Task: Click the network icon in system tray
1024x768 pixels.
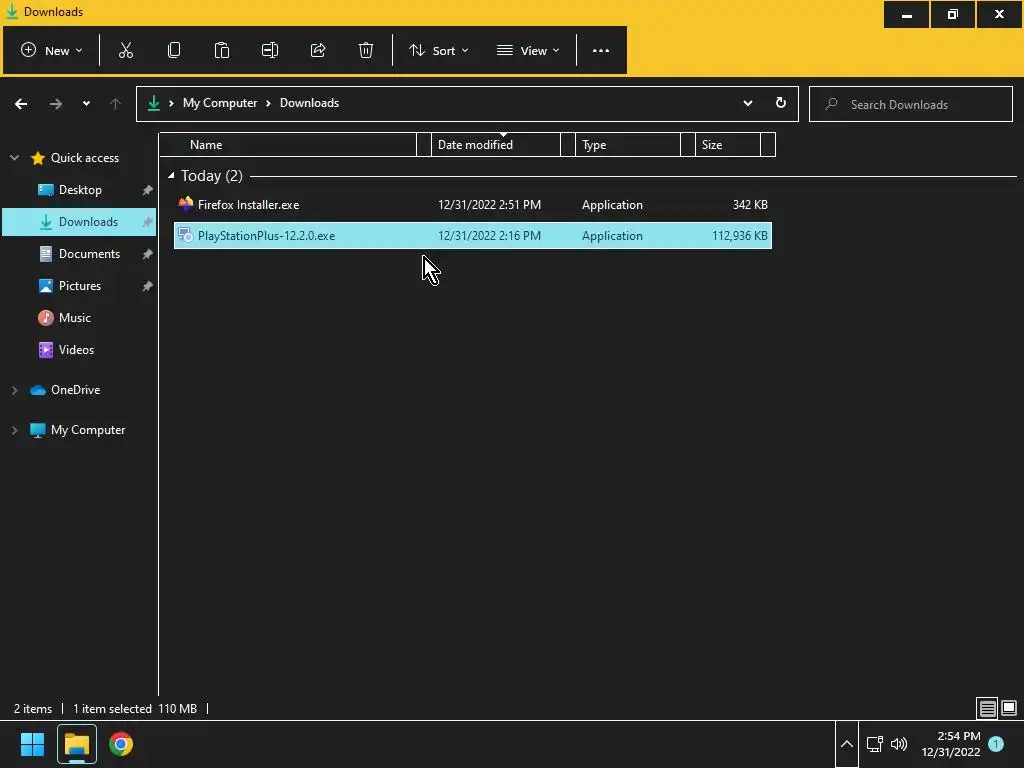Action: [x=874, y=744]
